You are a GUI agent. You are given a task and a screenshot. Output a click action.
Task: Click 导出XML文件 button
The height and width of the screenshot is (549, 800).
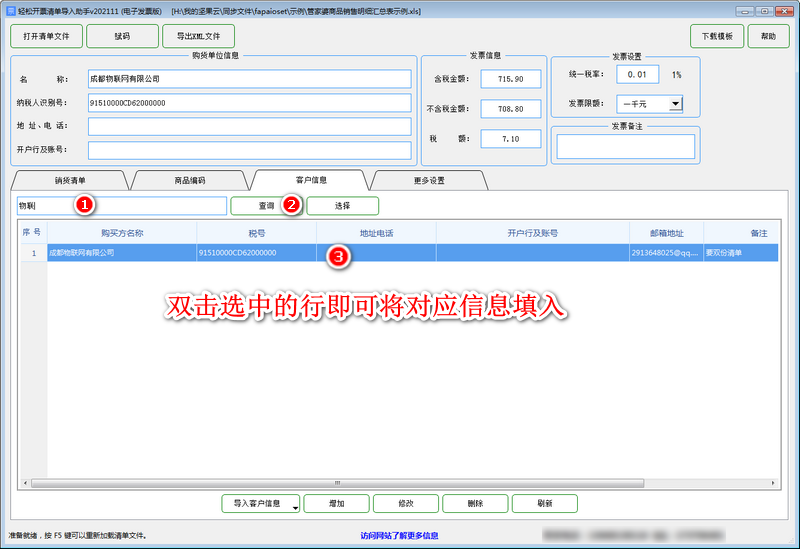point(198,36)
